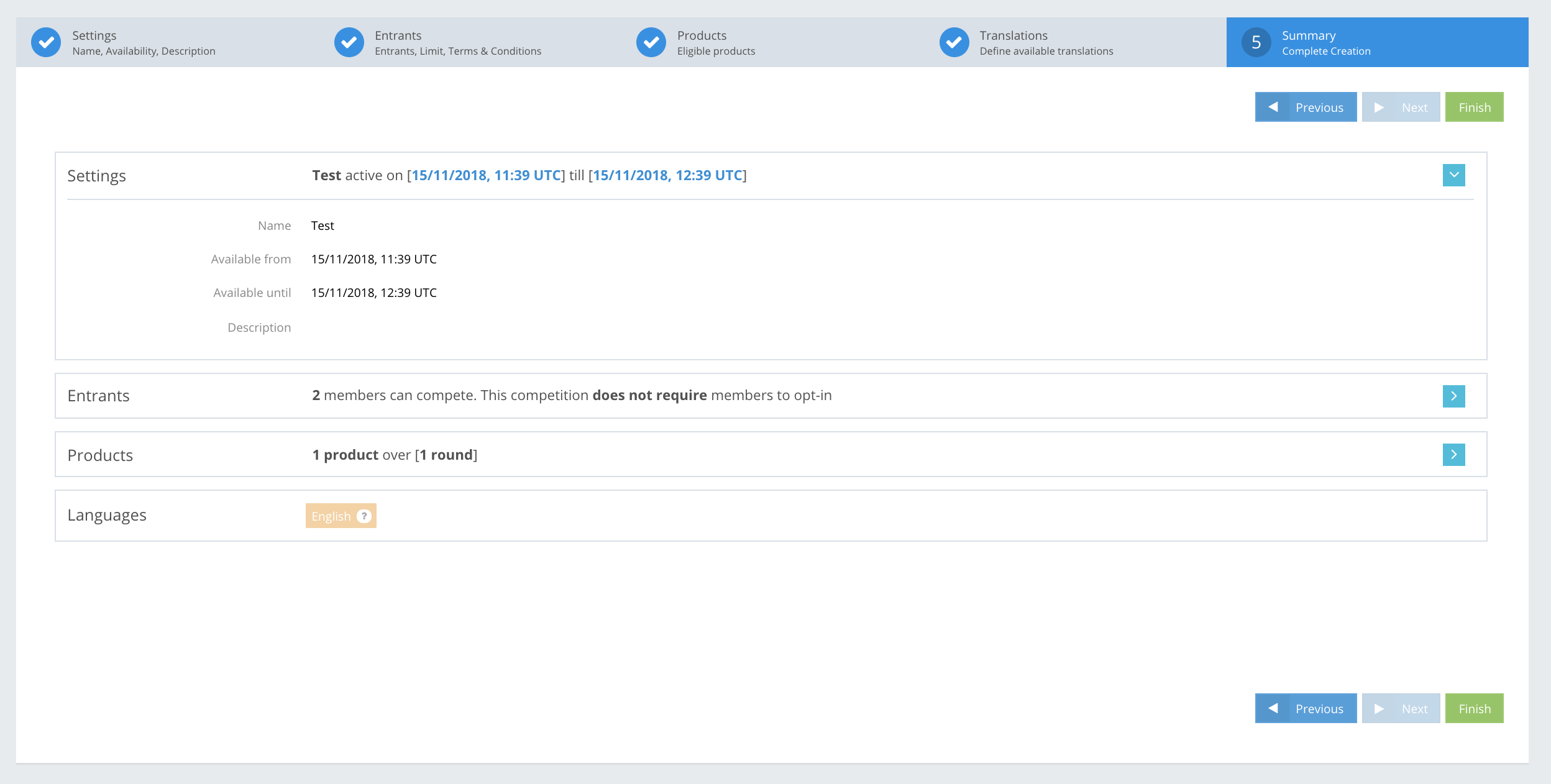Click the blue end date 15/11/2018, 12:39 UTC
Screen dimensions: 1551x784
(667, 175)
